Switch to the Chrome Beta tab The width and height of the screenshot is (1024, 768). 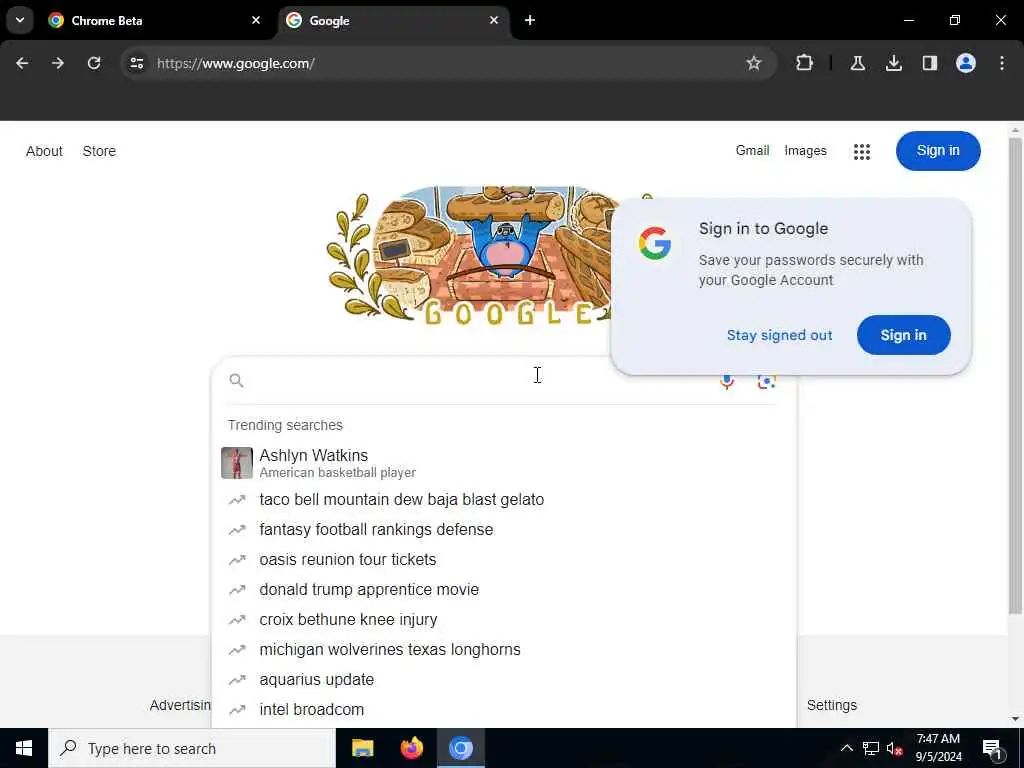point(155,20)
